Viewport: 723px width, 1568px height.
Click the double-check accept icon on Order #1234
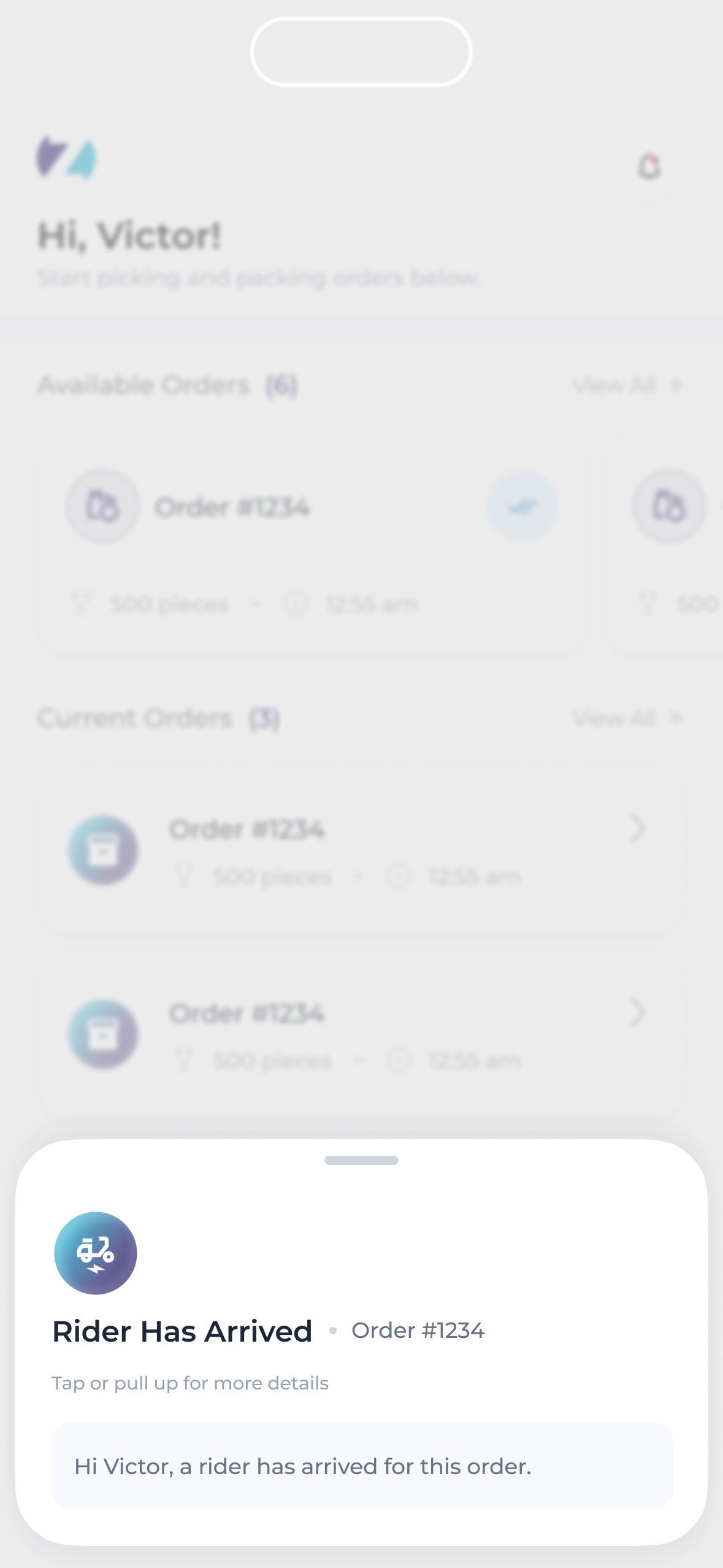click(522, 506)
